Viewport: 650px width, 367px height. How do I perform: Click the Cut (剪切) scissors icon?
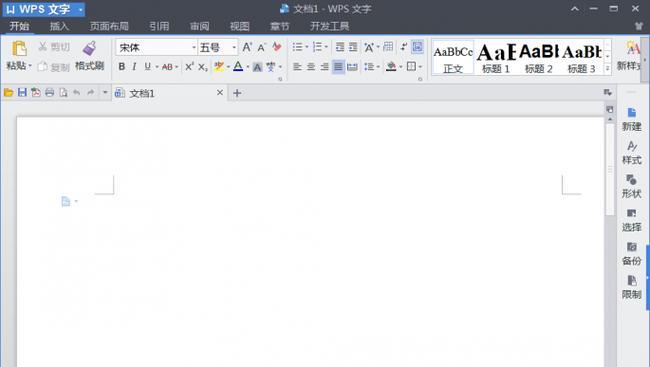point(42,47)
